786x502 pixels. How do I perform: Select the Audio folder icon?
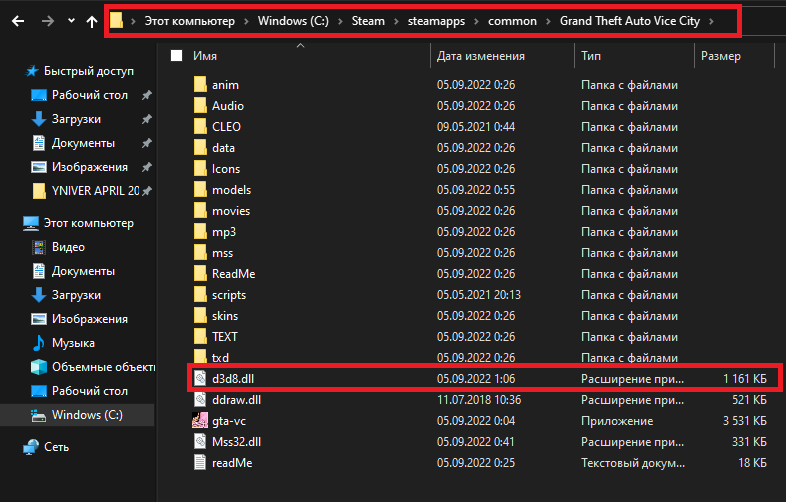(200, 105)
